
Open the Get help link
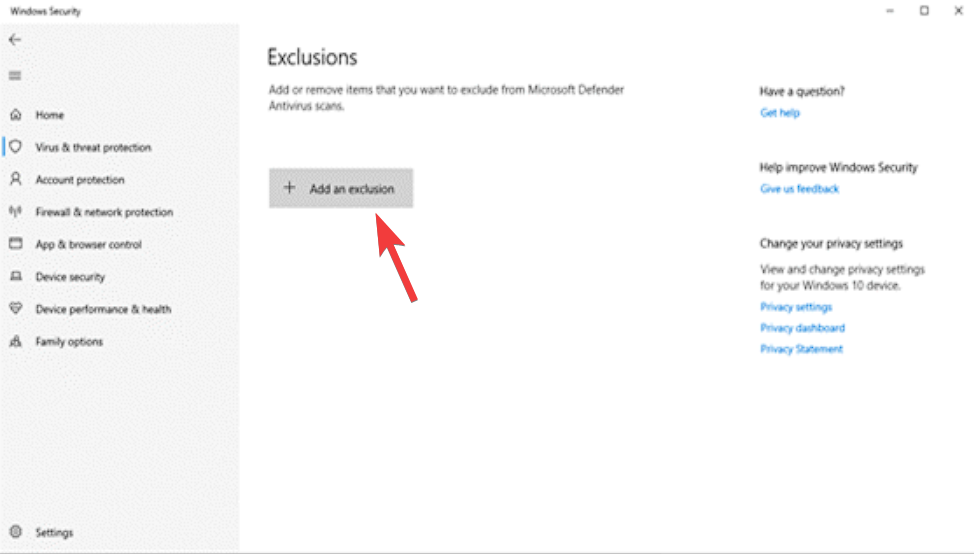(780, 113)
